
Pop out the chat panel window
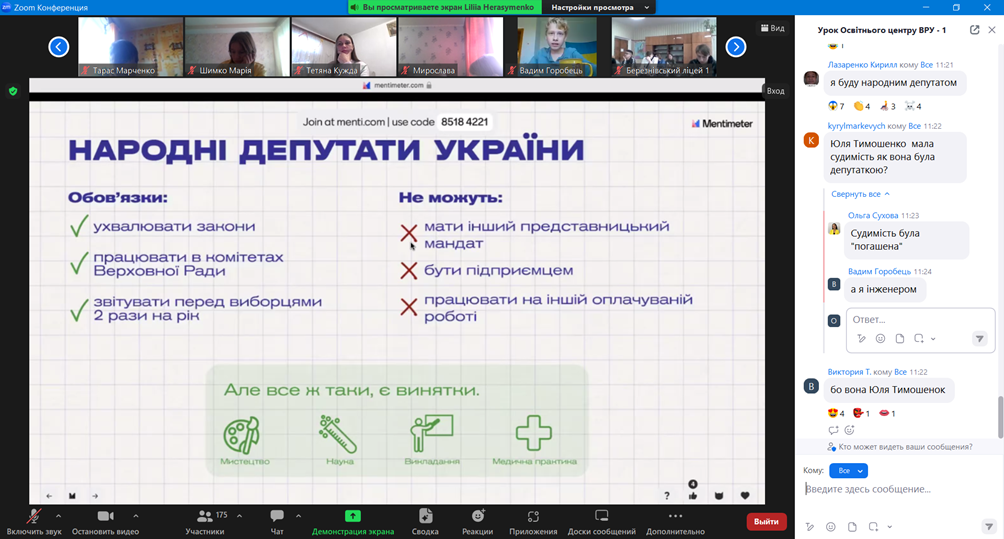point(974,30)
